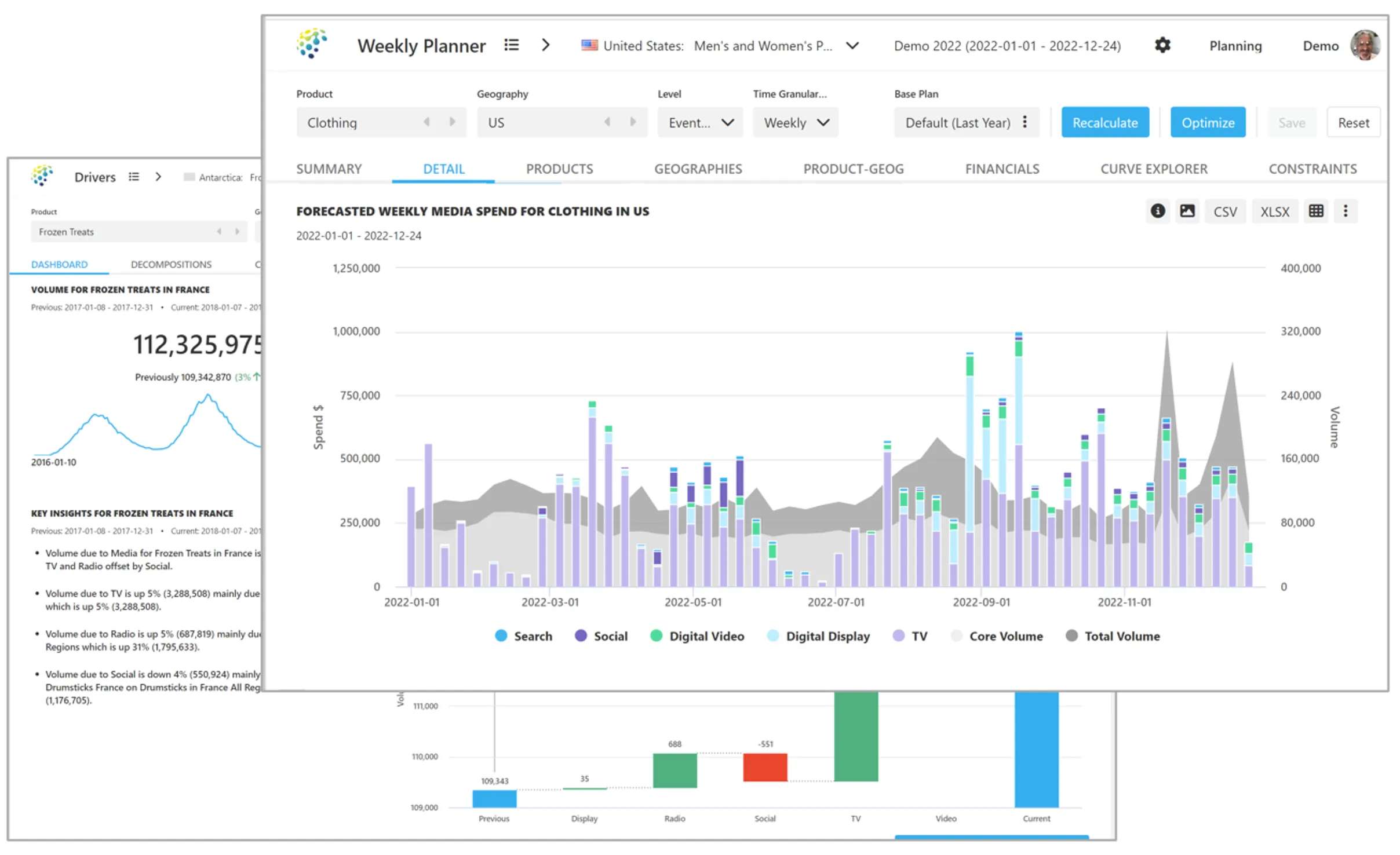
Task: Open the settings gear icon
Action: tap(1163, 46)
